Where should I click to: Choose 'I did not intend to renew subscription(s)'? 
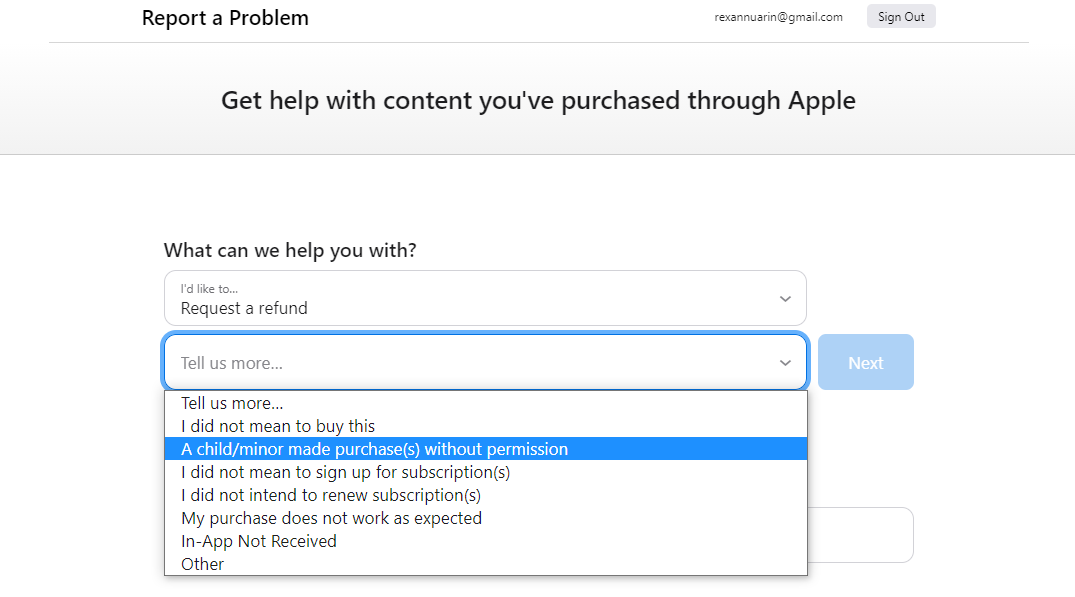(x=330, y=495)
